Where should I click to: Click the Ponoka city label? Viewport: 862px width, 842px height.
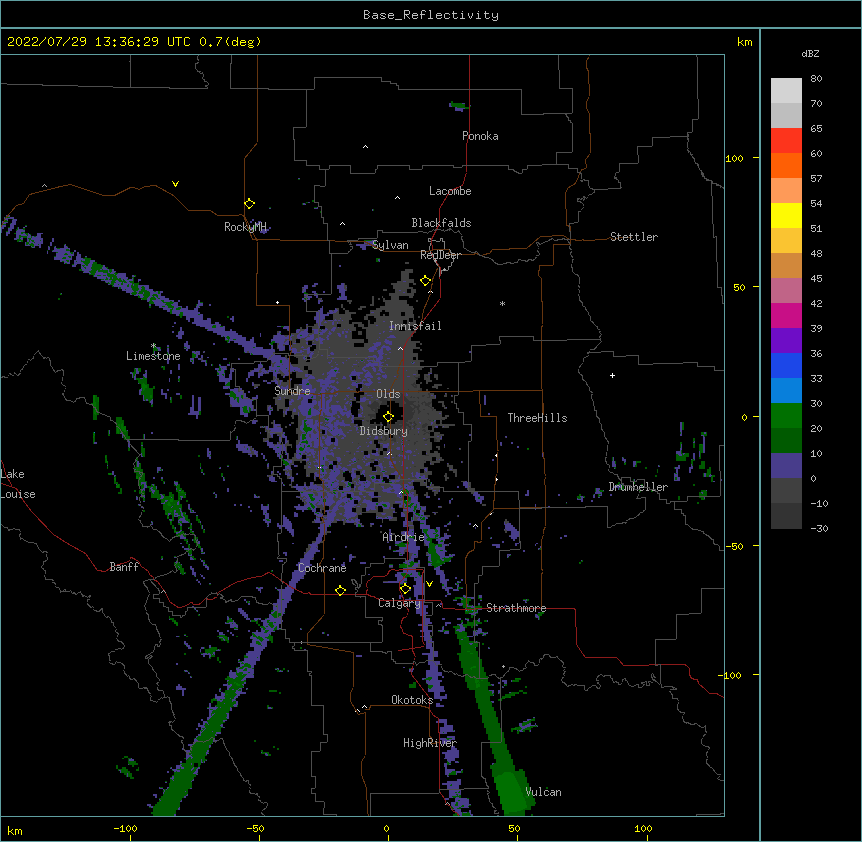480,136
